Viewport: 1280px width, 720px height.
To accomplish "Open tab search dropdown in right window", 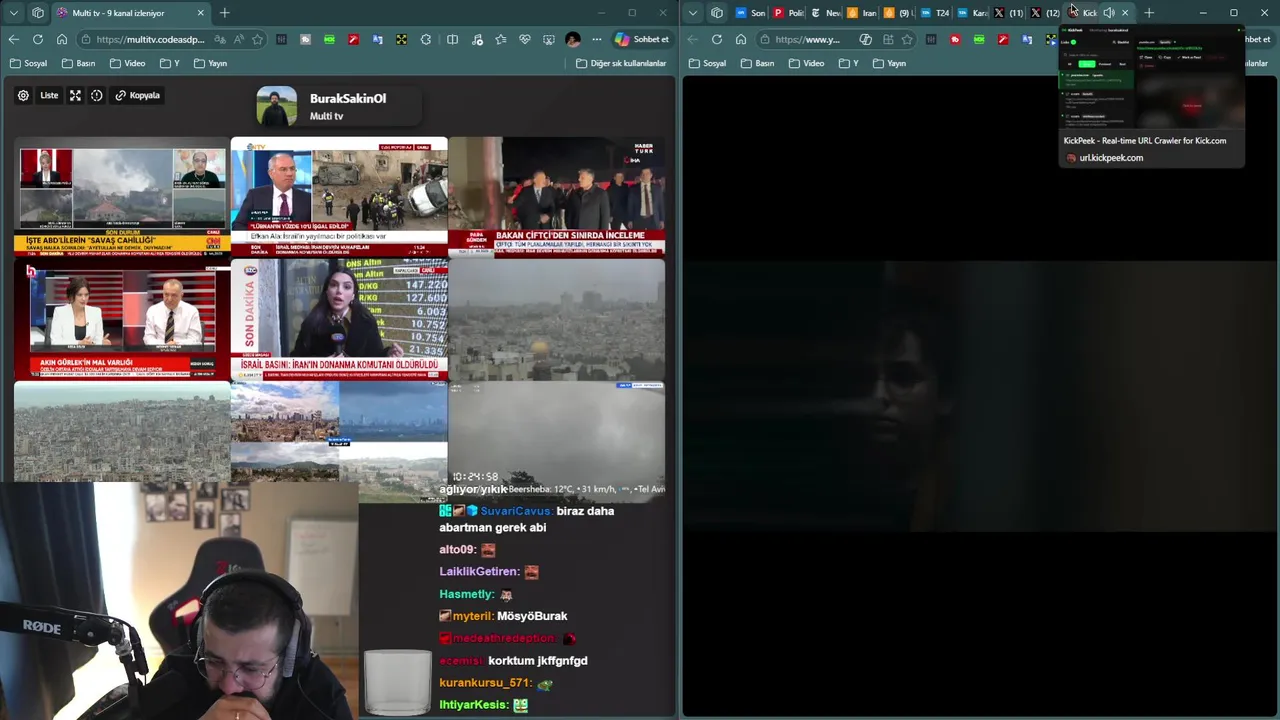I will [x=693, y=13].
